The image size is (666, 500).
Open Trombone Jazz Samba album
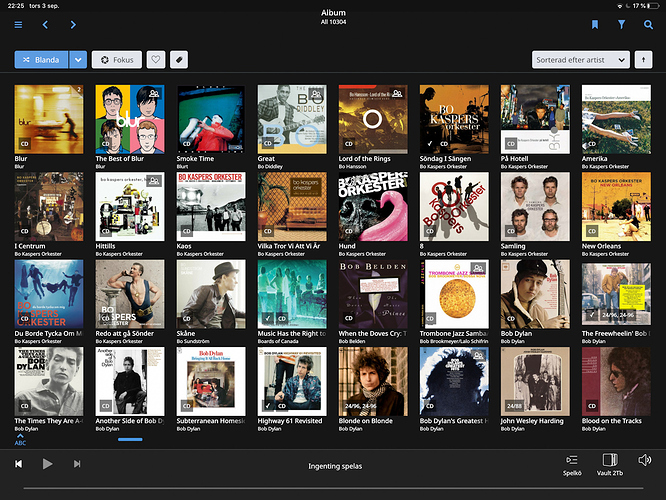[x=454, y=294]
